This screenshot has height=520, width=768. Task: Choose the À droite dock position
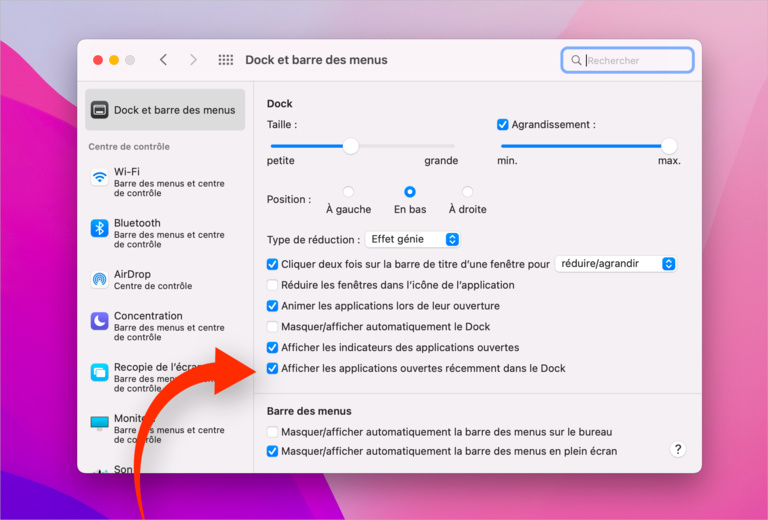(x=467, y=192)
